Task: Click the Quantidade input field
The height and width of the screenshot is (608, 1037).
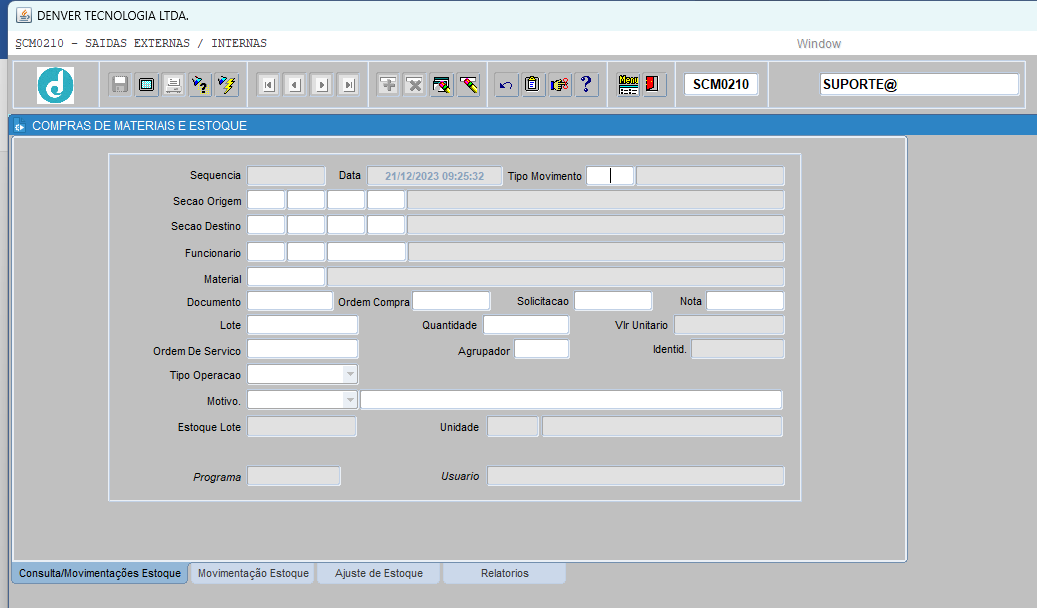Action: pyautogui.click(x=526, y=325)
